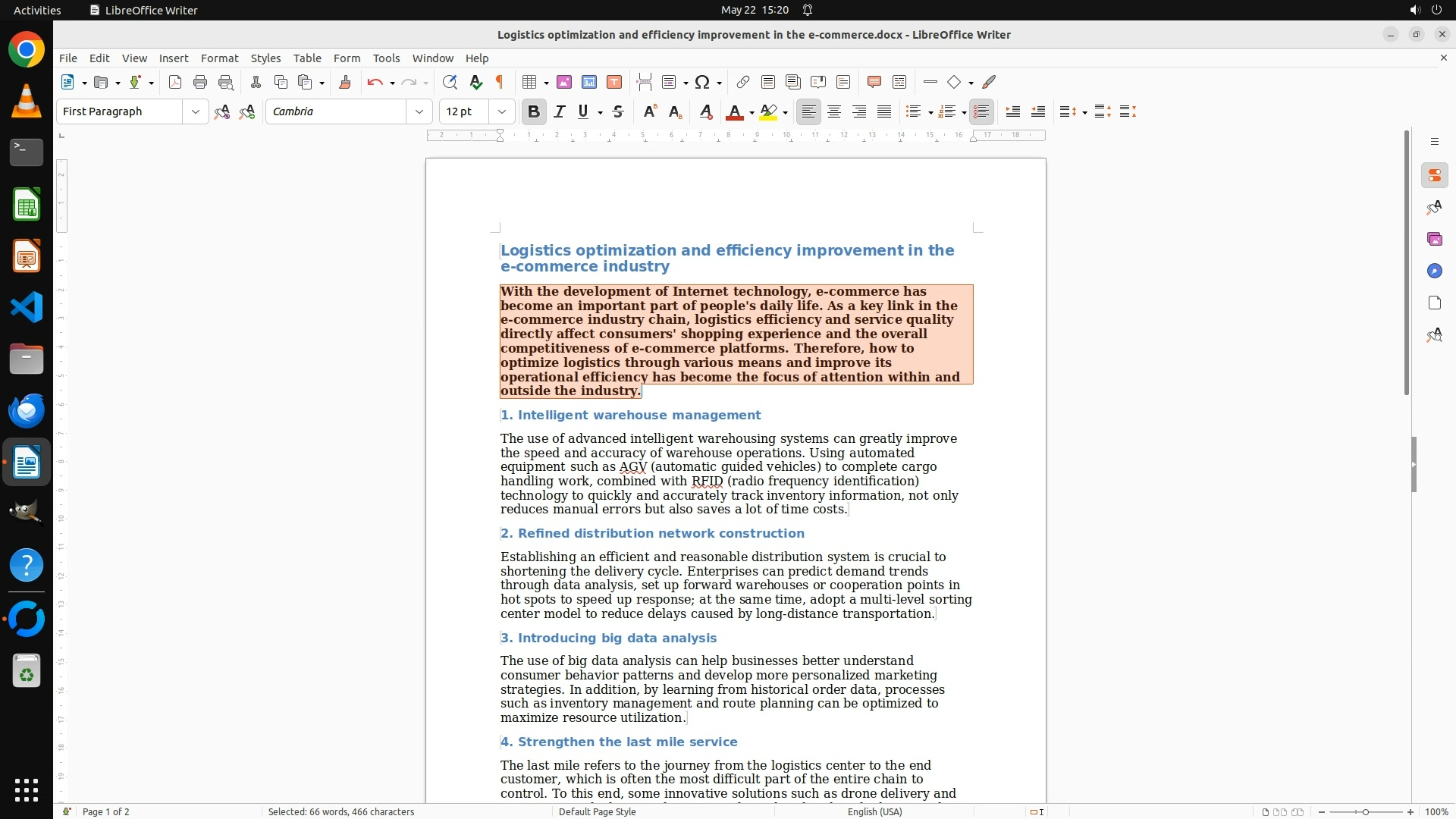Open Find and Replace icon
This screenshot has height=819, width=1456.
click(450, 82)
